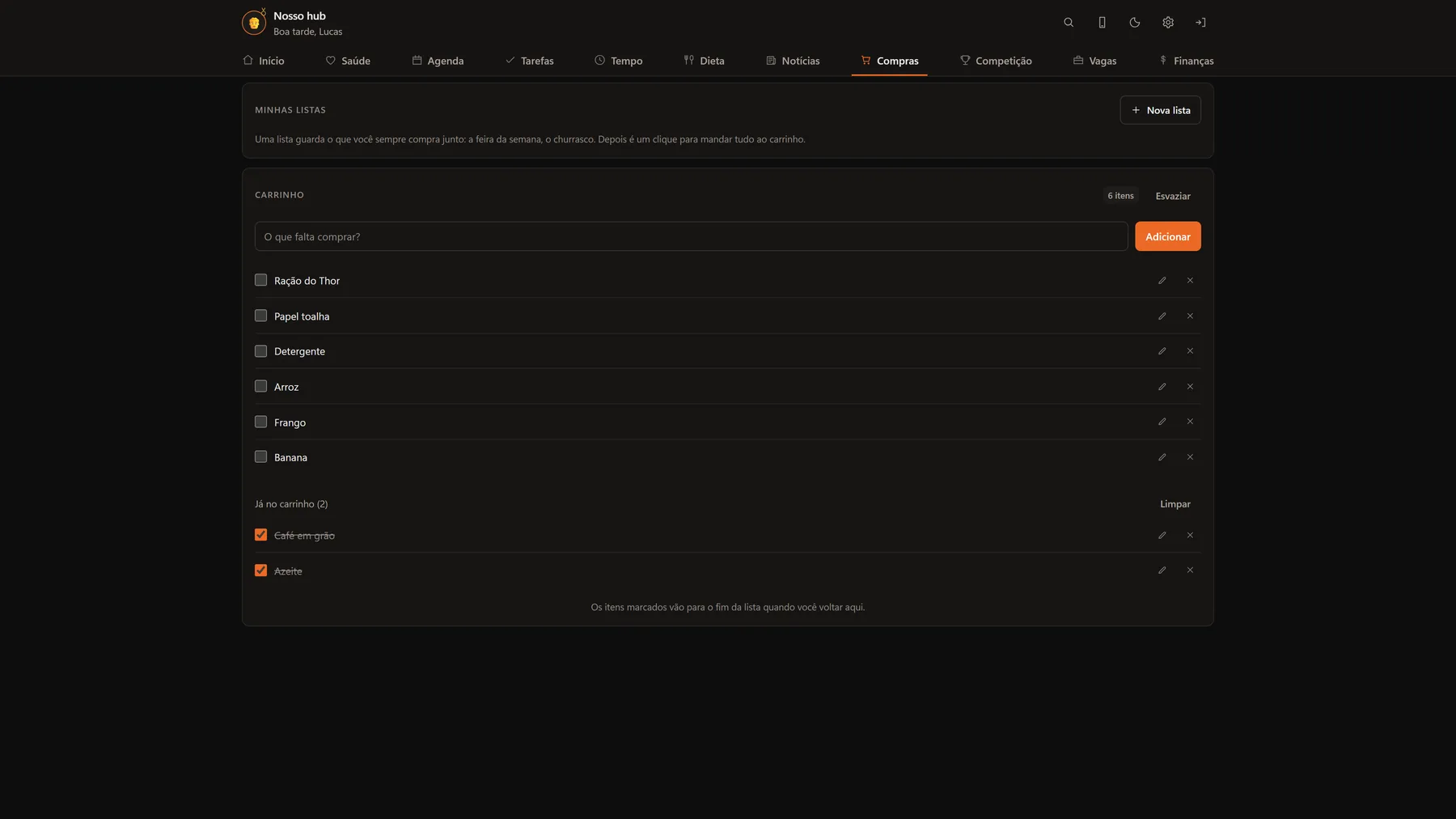Open the search icon in header
This screenshot has width=1456, height=819.
(1069, 23)
